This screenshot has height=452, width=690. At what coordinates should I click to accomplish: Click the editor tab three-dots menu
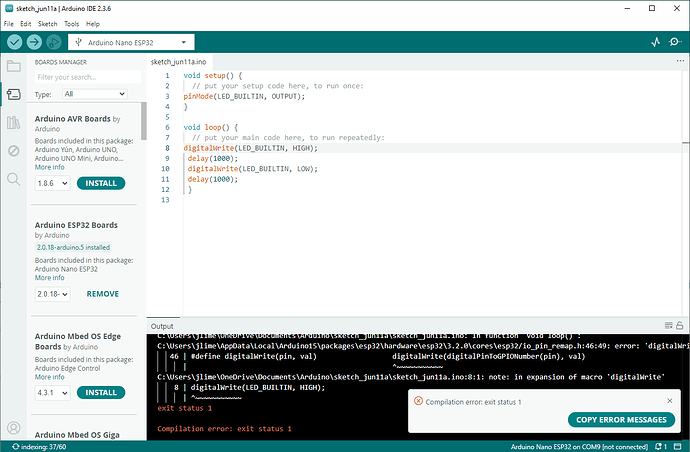tap(680, 61)
